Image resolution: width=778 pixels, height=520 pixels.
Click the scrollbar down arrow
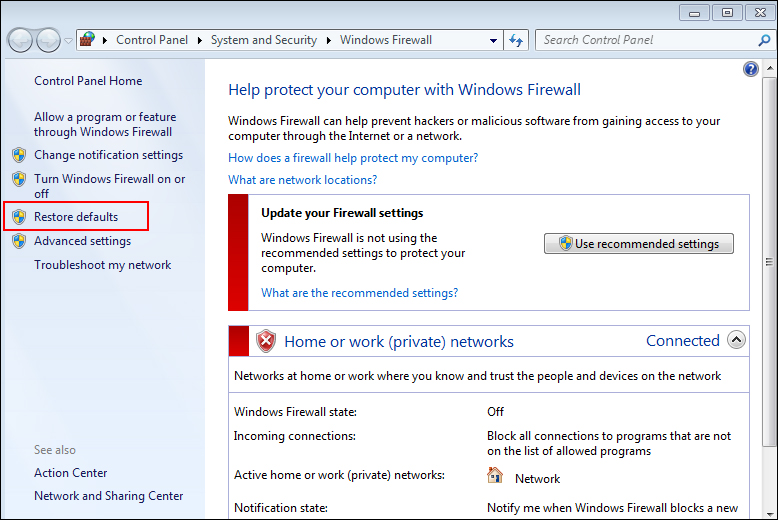point(770,513)
